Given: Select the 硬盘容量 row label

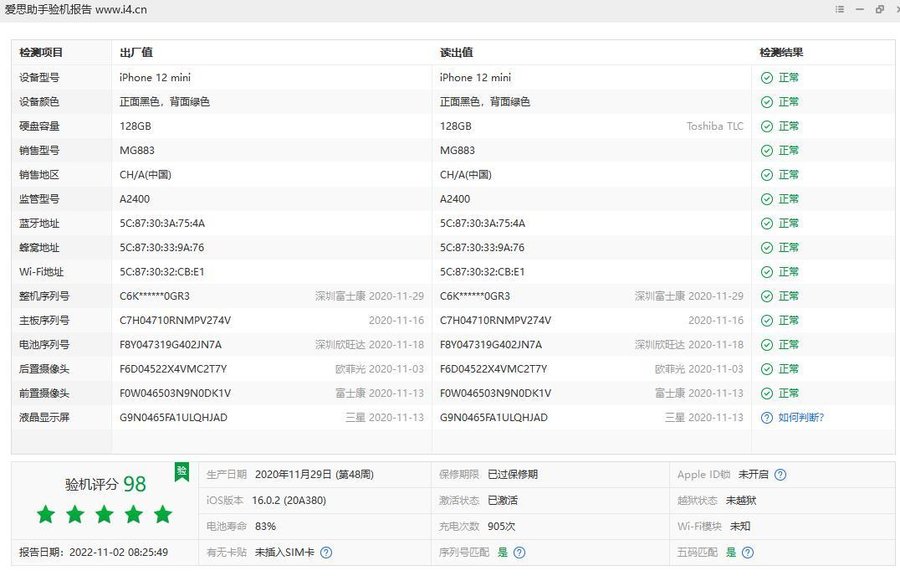Looking at the screenshot, I should click(x=39, y=126).
